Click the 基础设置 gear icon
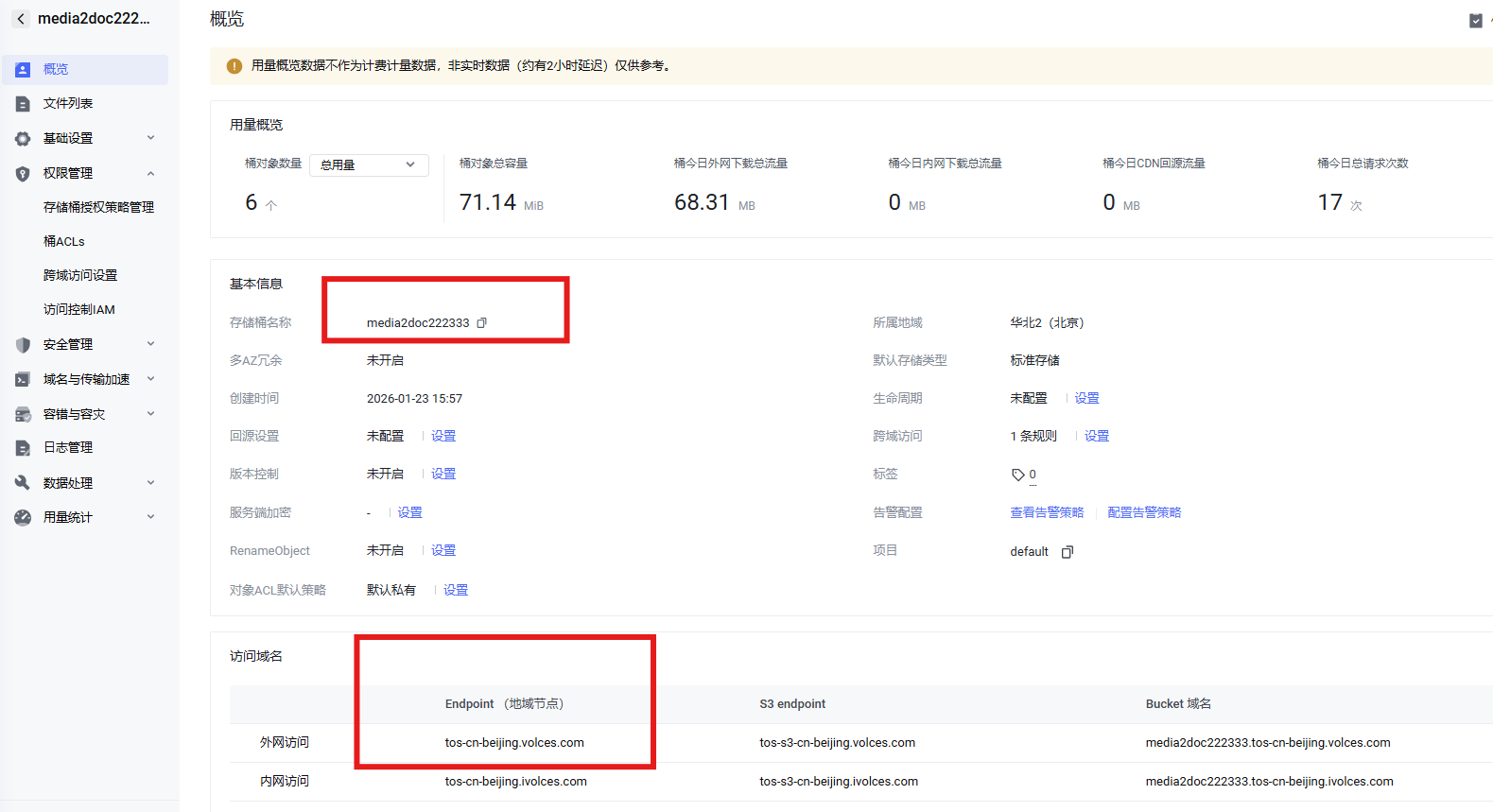The image size is (1493, 812). point(23,139)
